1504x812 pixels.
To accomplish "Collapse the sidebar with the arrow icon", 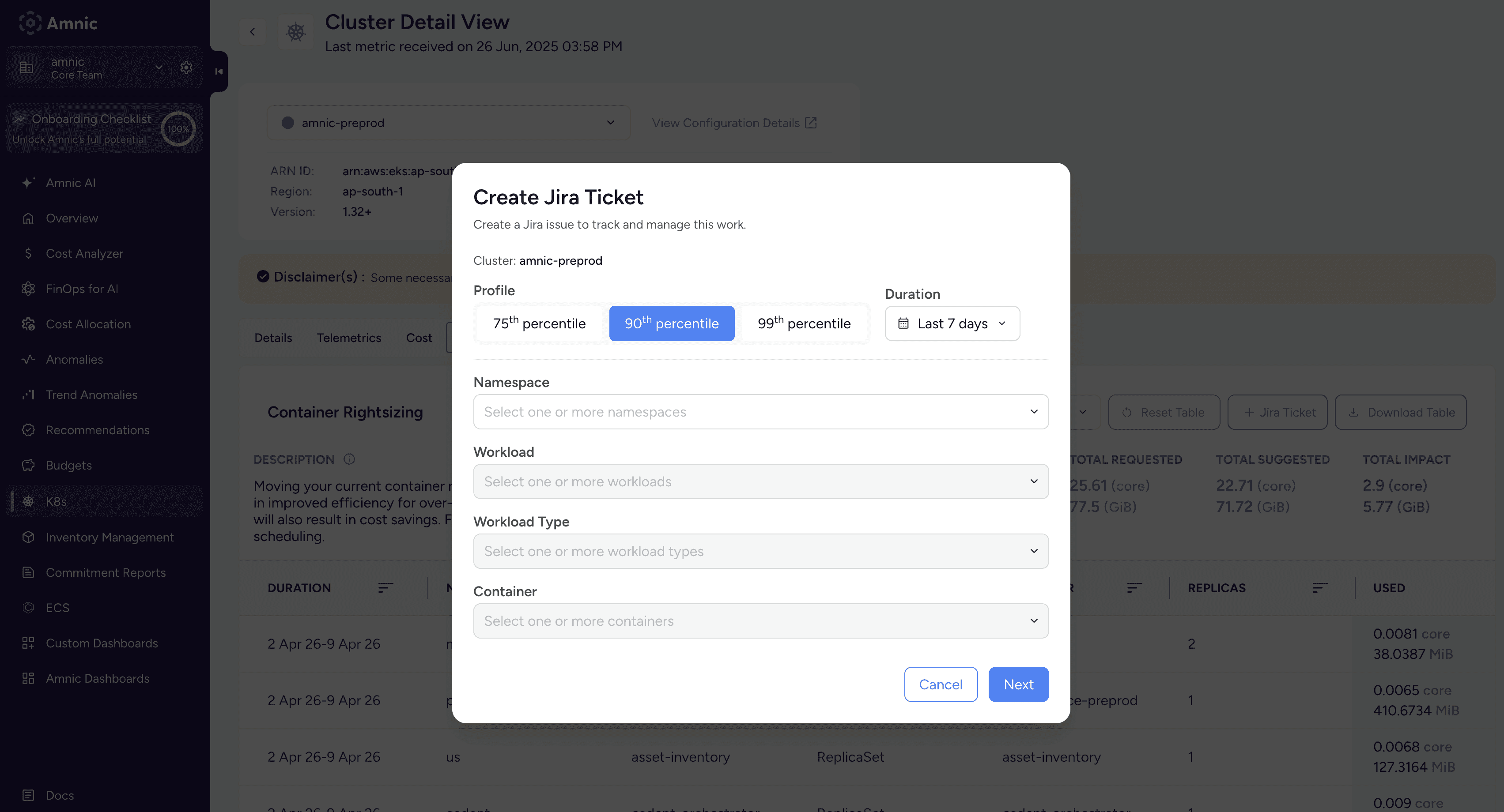I will coord(219,71).
